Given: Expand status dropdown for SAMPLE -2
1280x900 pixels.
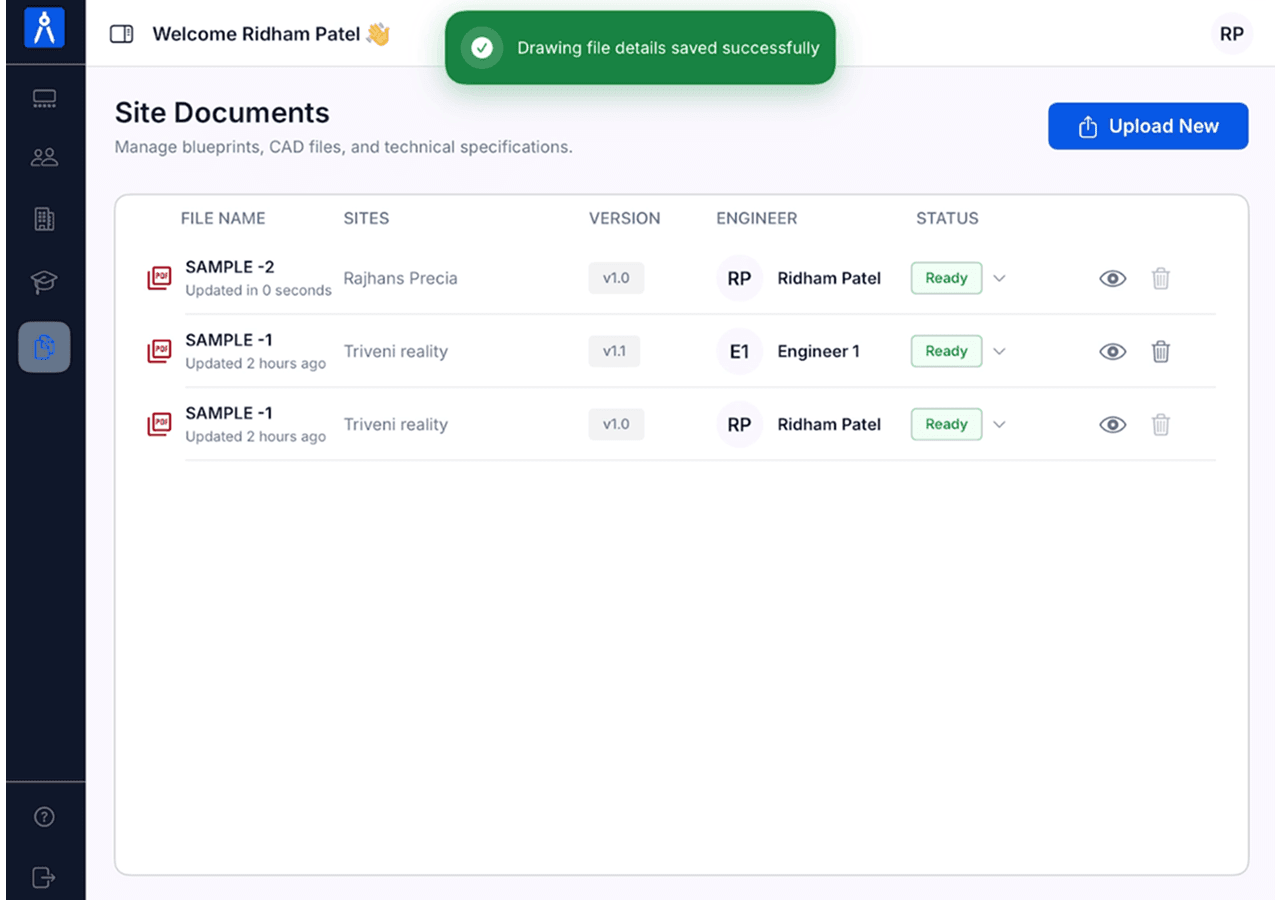Looking at the screenshot, I should pyautogui.click(x=998, y=278).
